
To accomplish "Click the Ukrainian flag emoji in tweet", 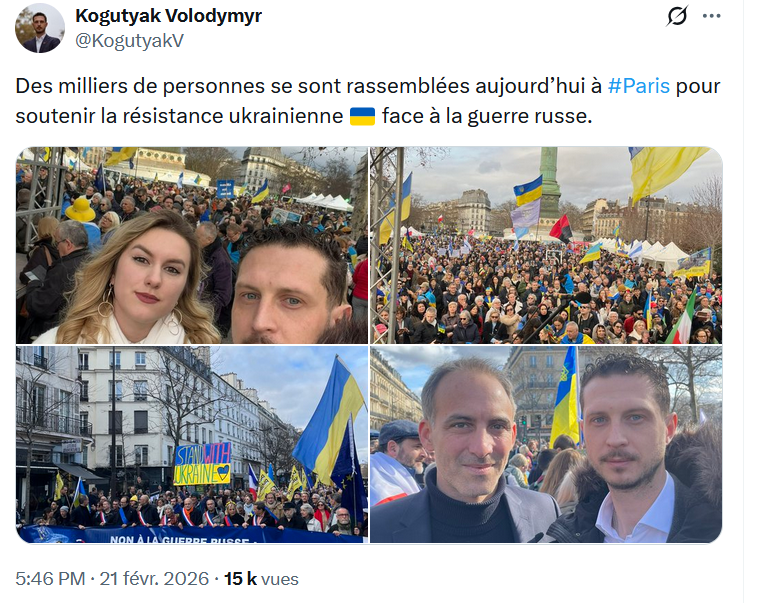I will coord(362,116).
